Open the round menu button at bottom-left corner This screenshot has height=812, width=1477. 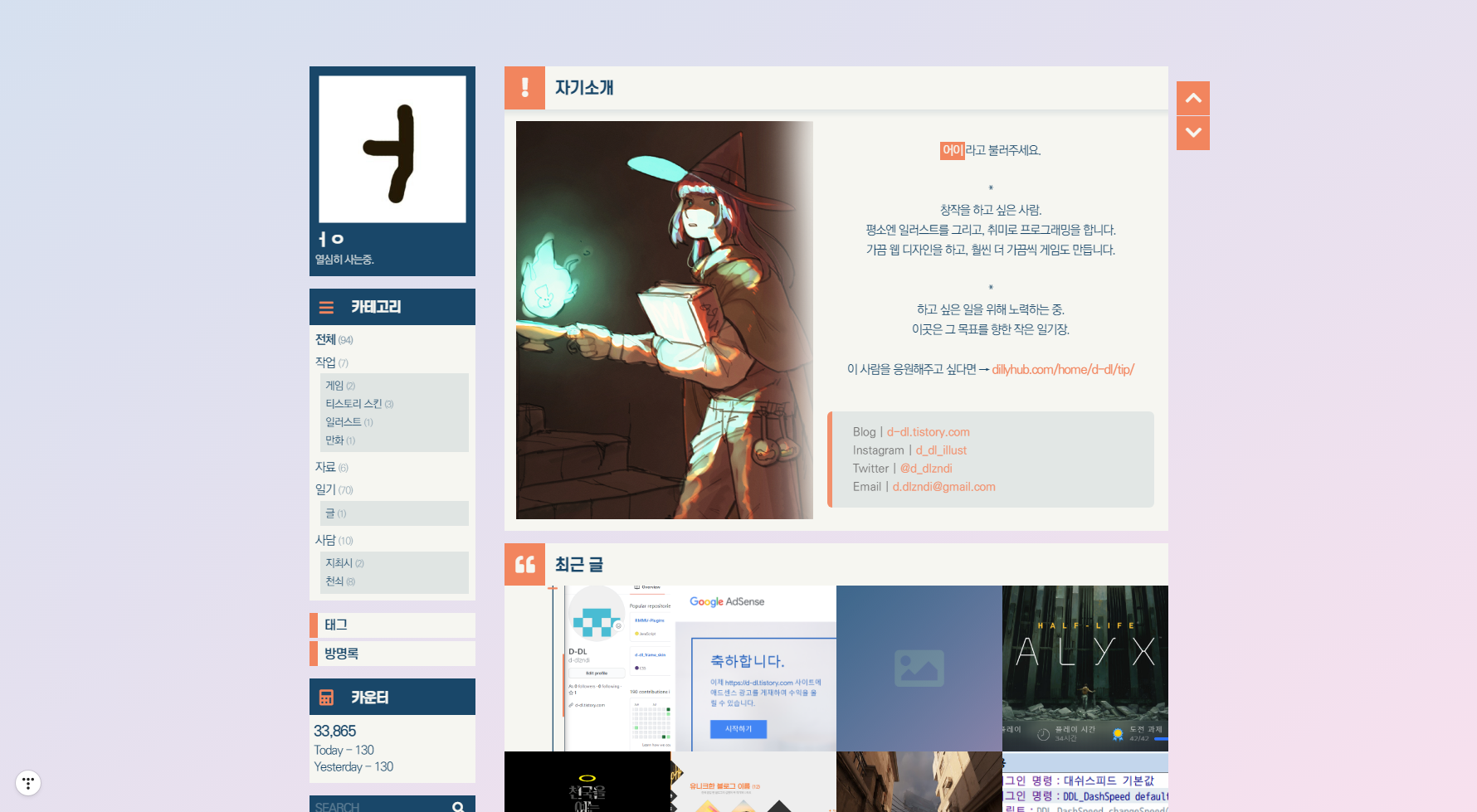pyautogui.click(x=28, y=783)
